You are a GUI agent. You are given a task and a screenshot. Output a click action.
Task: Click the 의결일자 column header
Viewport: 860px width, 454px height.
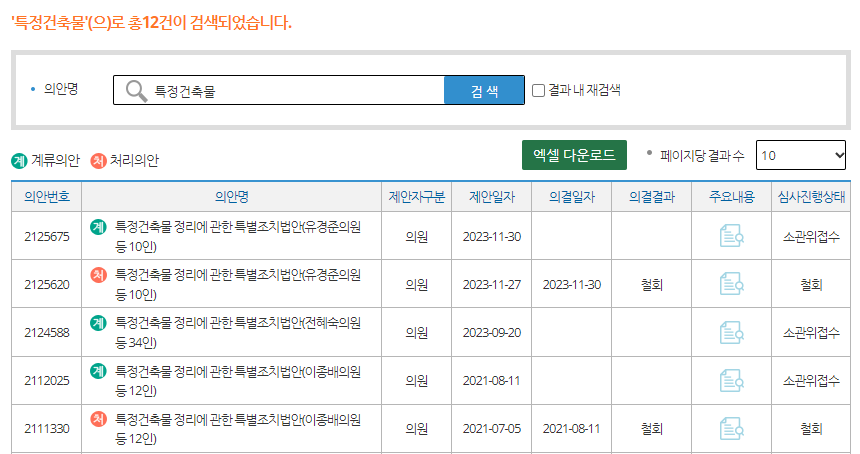pyautogui.click(x=572, y=196)
